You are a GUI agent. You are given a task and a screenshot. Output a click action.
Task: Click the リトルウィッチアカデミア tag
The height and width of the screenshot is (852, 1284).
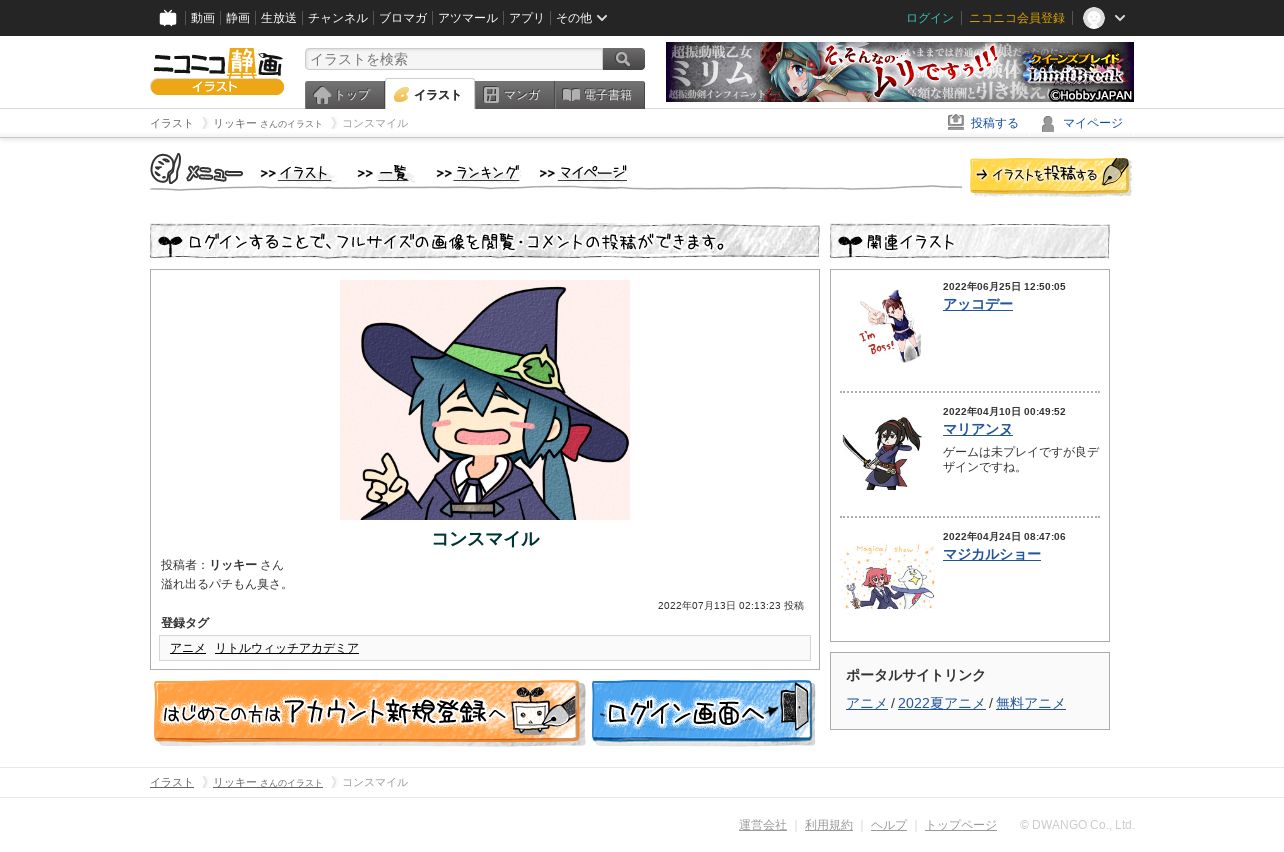pos(287,648)
